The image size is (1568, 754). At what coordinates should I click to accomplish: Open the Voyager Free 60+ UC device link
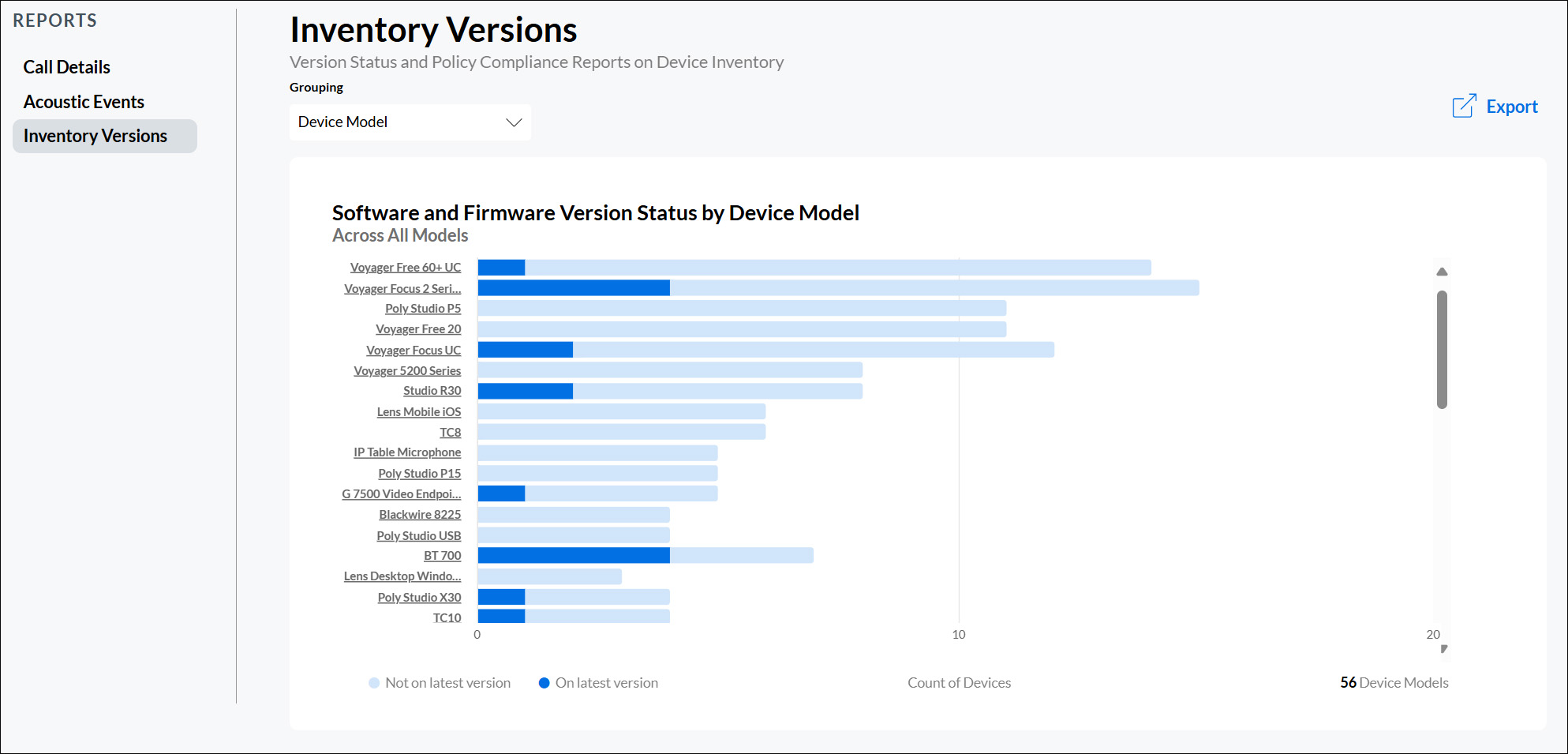(x=405, y=267)
